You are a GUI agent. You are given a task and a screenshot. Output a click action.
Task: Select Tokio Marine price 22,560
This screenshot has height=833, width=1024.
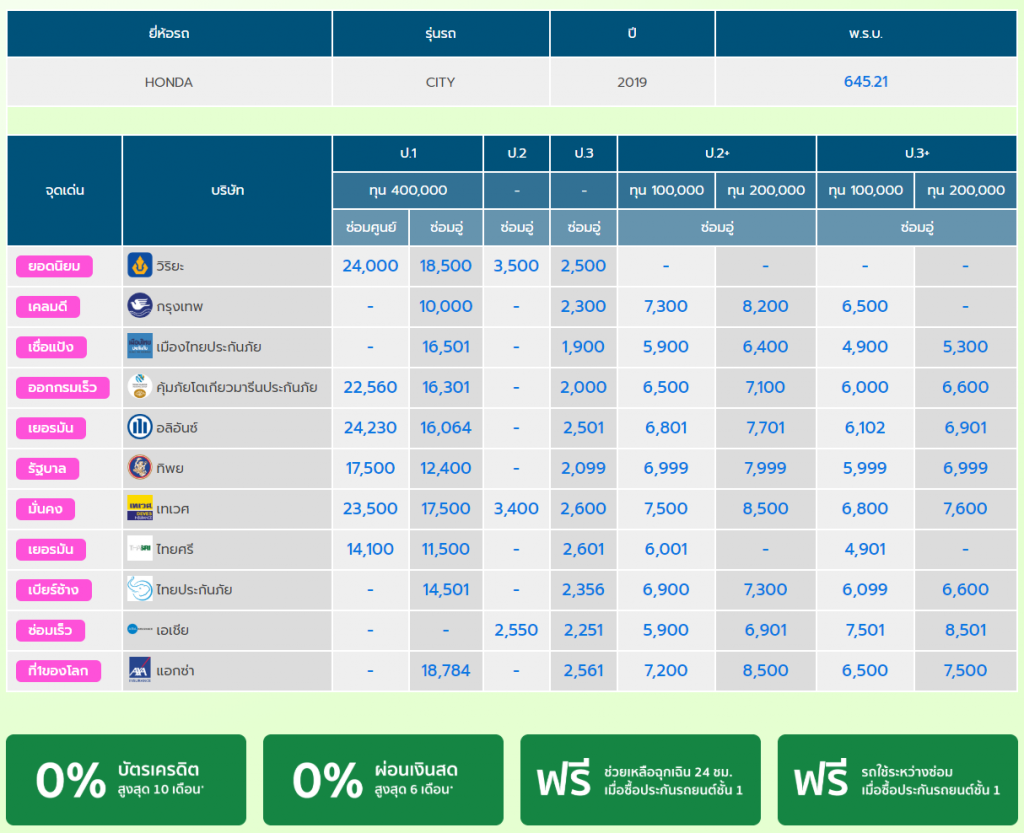[370, 387]
